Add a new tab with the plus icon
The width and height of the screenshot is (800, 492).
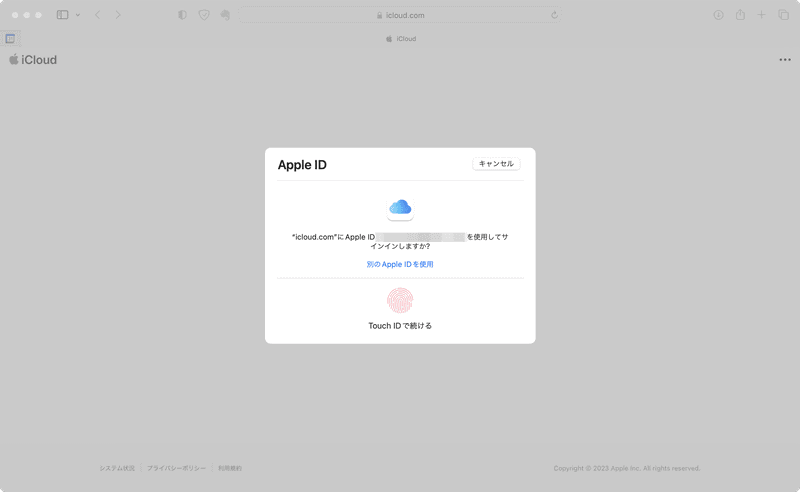[x=761, y=15]
